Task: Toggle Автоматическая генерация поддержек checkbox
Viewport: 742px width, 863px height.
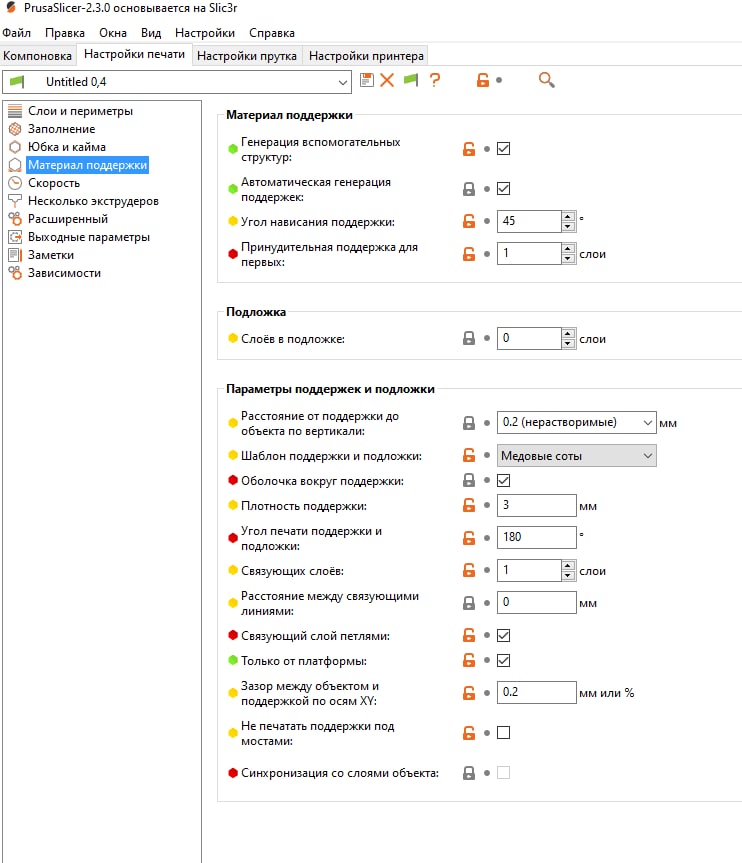Action: 503,189
